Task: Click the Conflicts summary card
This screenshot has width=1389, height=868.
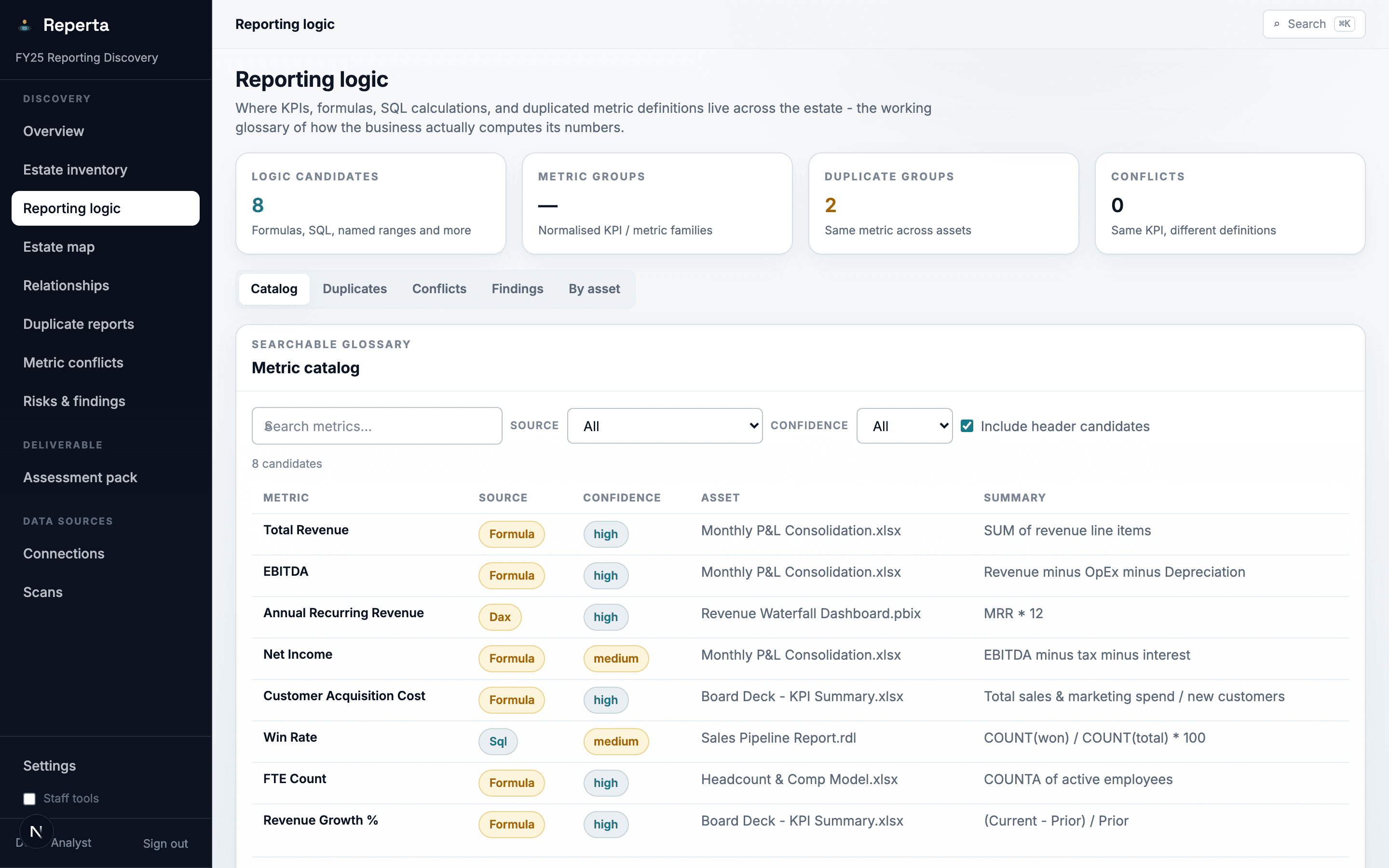Action: [1230, 203]
